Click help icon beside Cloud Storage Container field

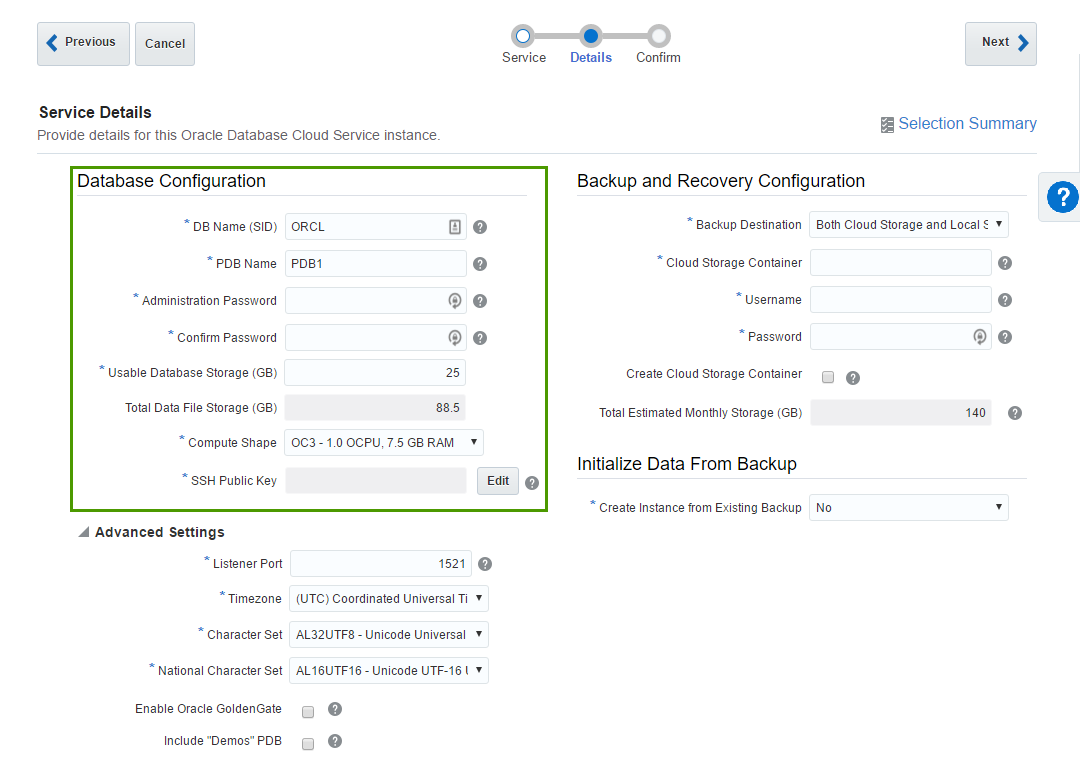point(1005,263)
